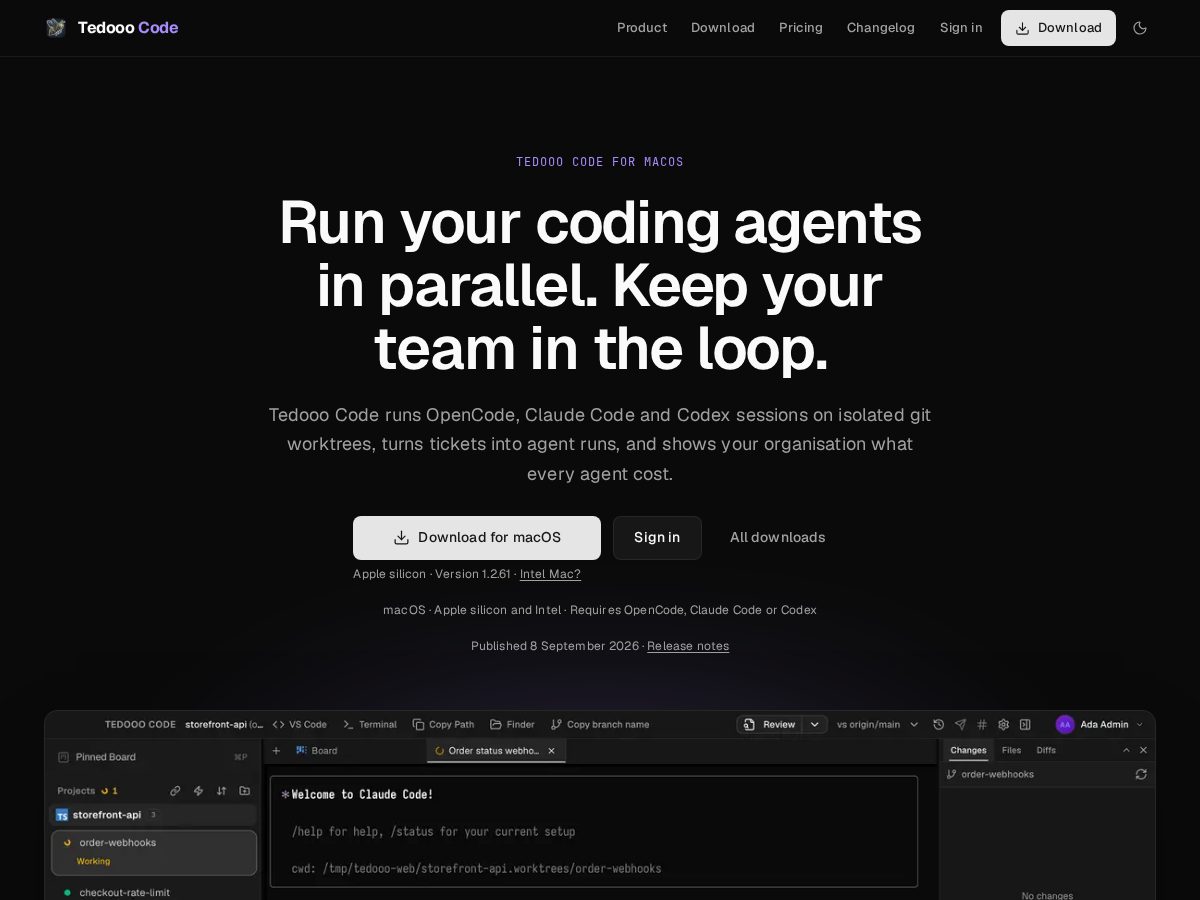Open the Release notes link
The height and width of the screenshot is (900, 1200).
pyautogui.click(x=688, y=646)
